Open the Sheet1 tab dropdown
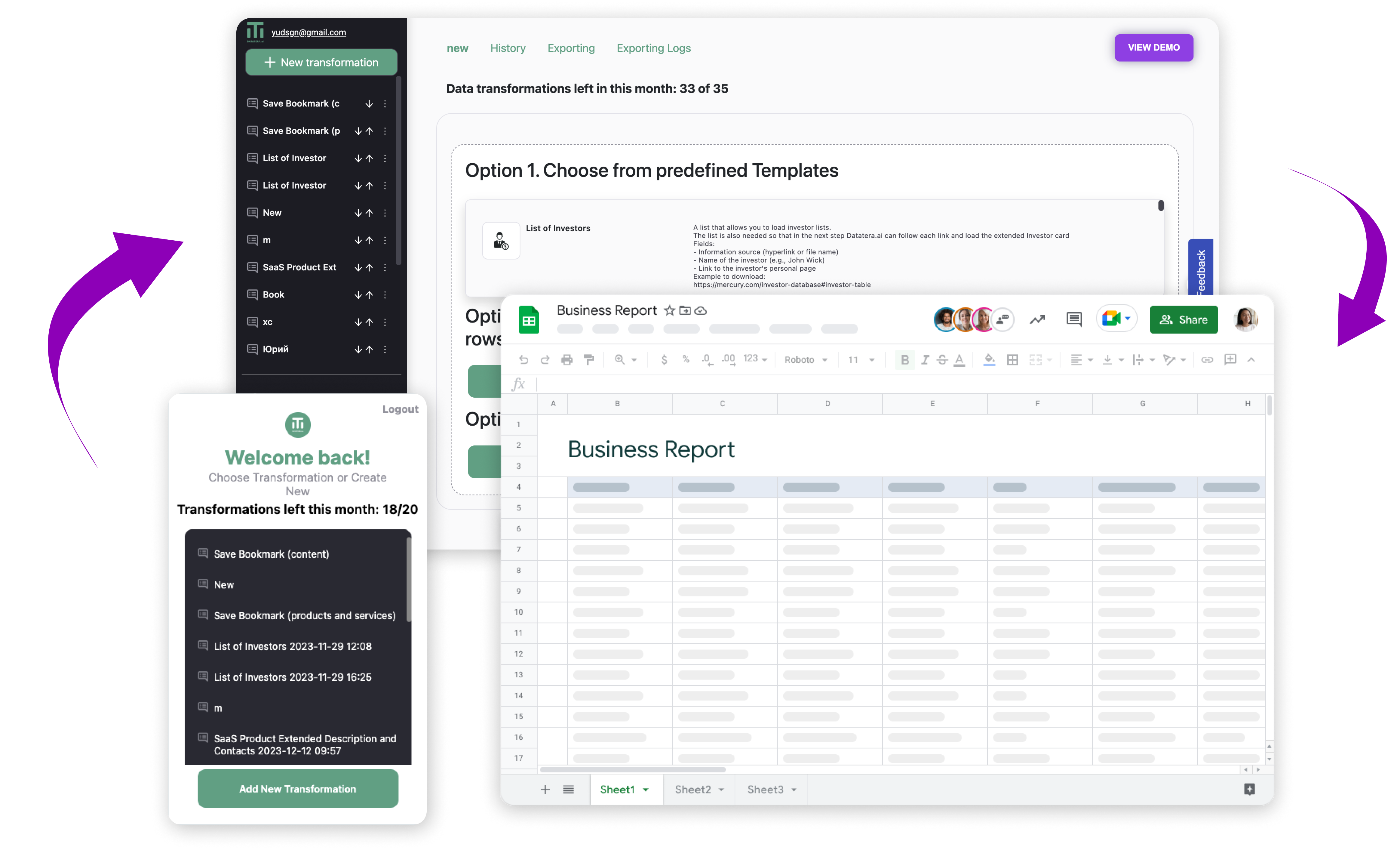 (646, 789)
